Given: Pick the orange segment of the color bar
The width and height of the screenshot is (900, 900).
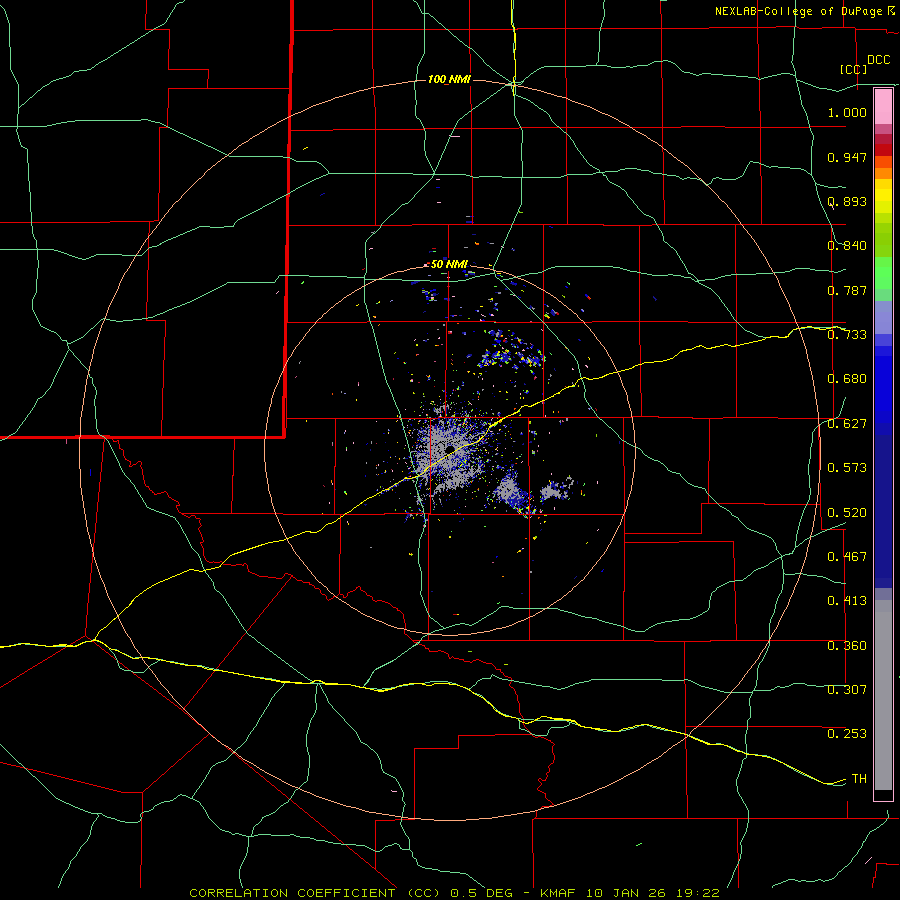Looking at the screenshot, I should coord(883,173).
